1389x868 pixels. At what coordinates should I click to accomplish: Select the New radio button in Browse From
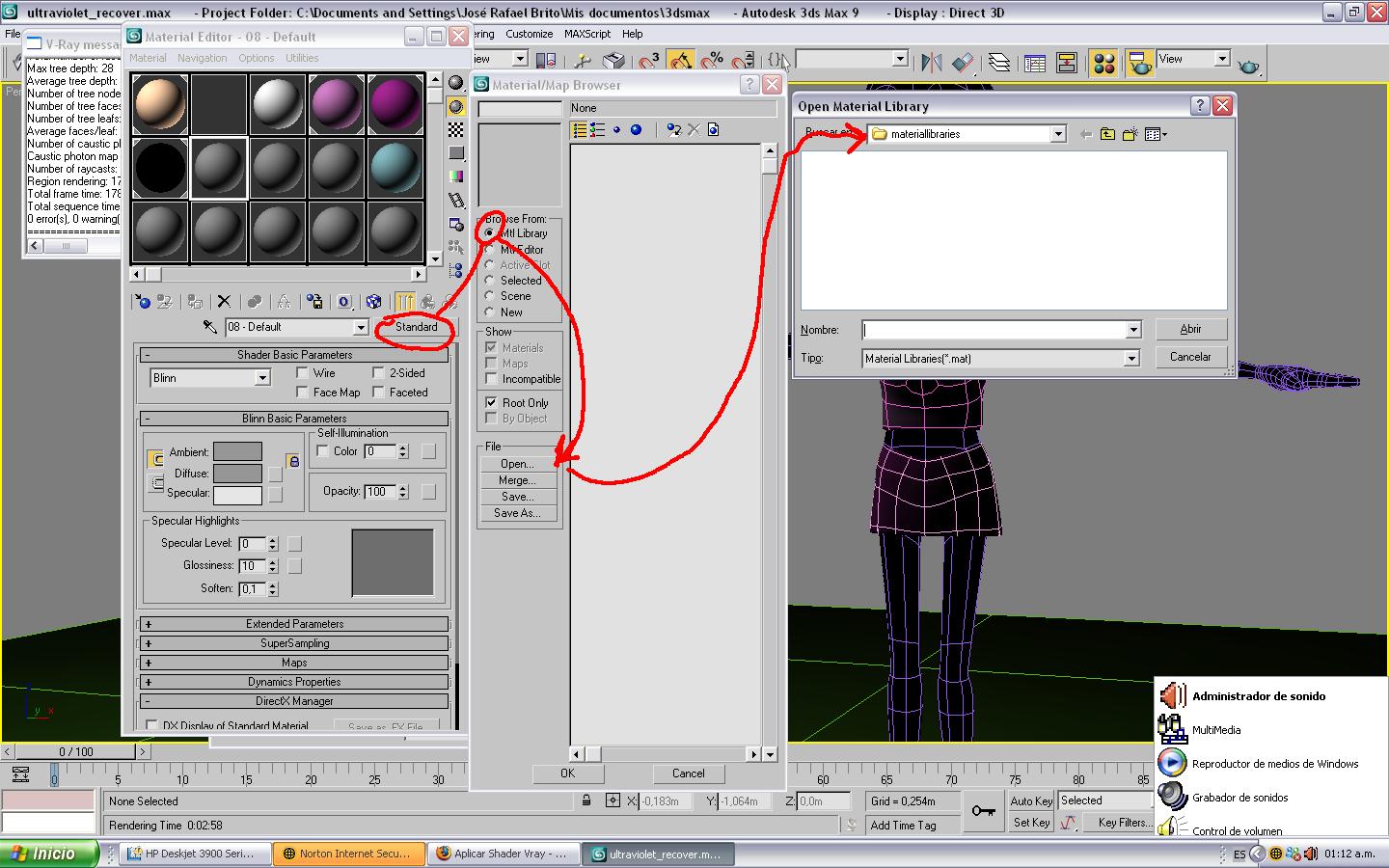pyautogui.click(x=489, y=312)
